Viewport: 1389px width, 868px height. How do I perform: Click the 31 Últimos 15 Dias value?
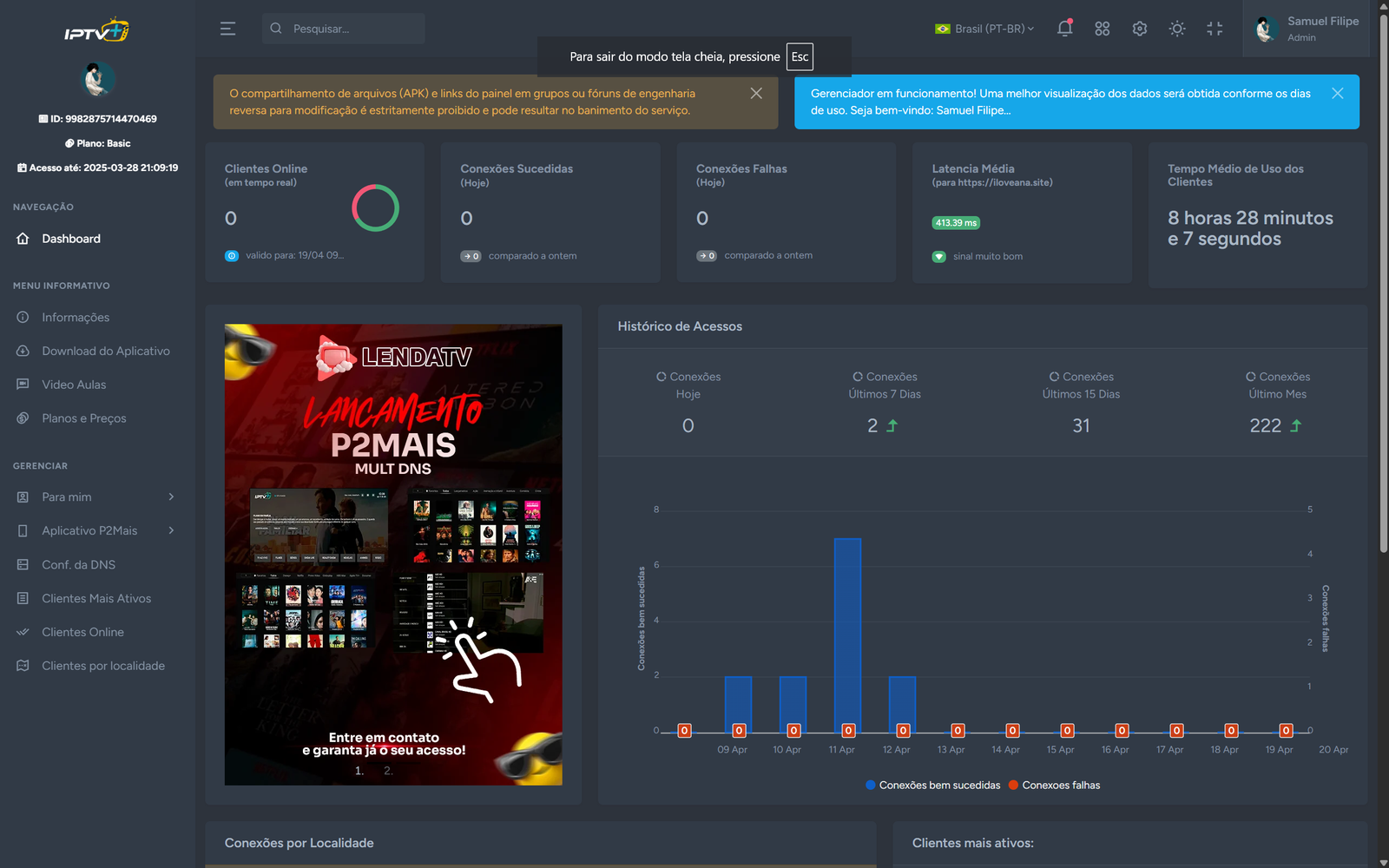(x=1081, y=426)
